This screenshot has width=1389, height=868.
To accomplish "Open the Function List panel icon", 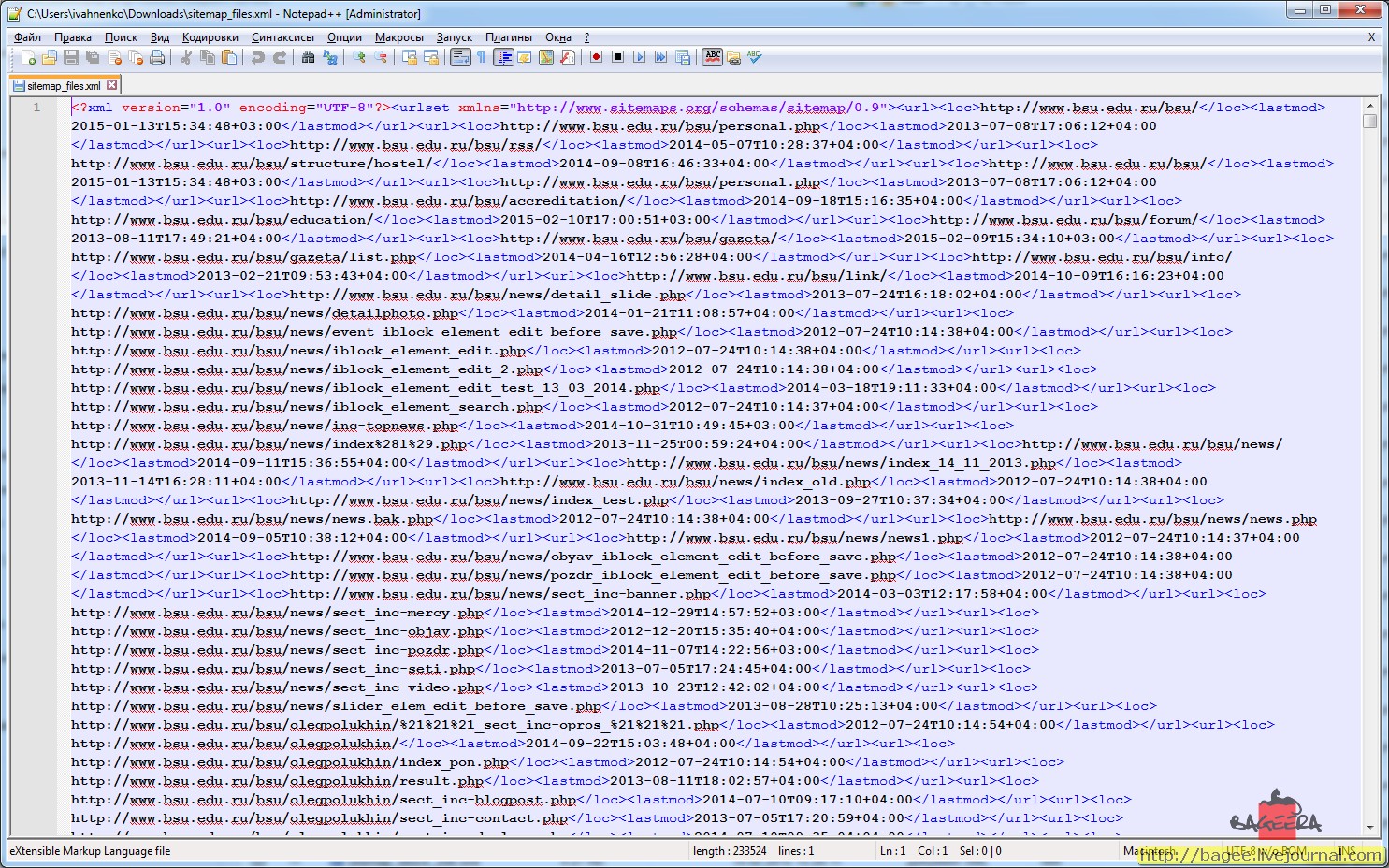I will [568, 57].
